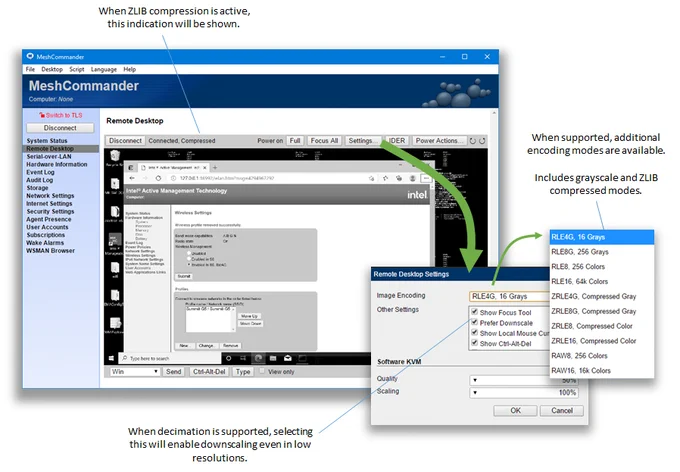
Task: Open the Image Encoding dropdown
Action: [x=509, y=296]
